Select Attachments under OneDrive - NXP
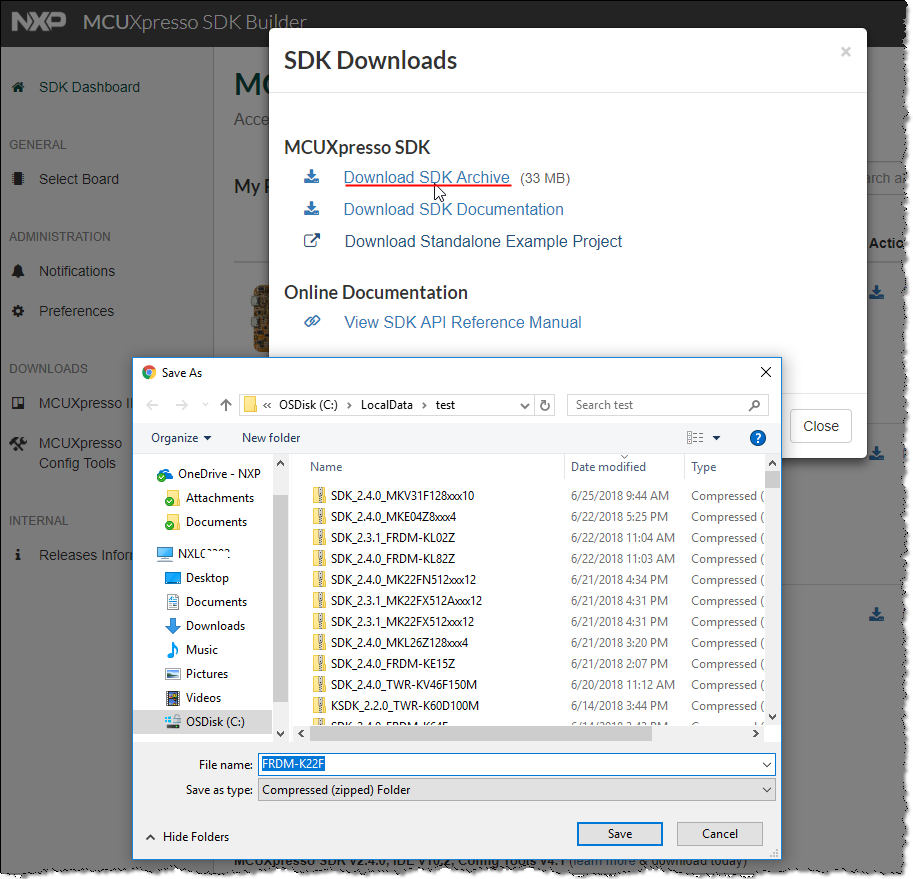This screenshot has width=913, height=879. (x=220, y=498)
